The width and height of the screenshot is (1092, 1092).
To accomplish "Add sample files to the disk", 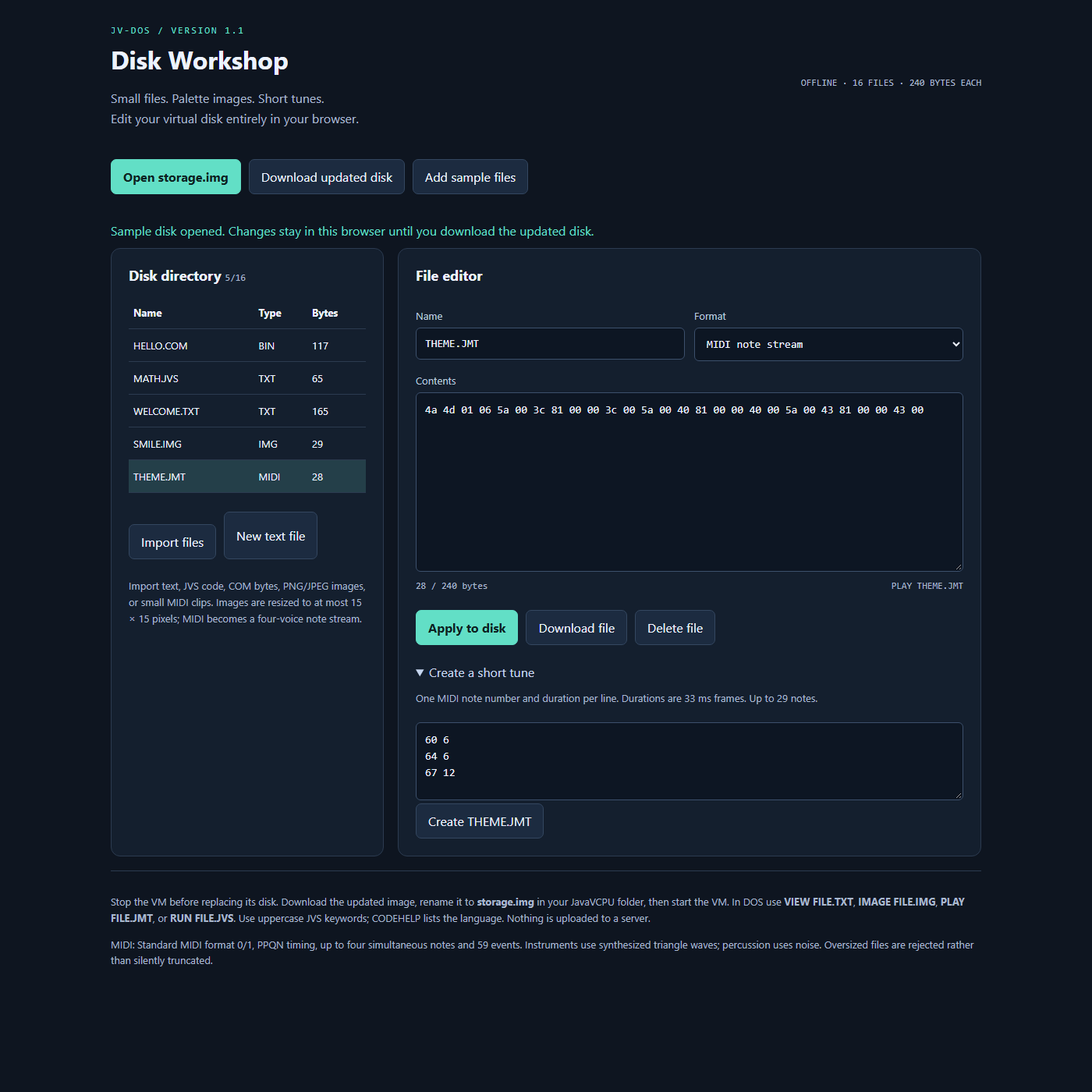I will [470, 177].
